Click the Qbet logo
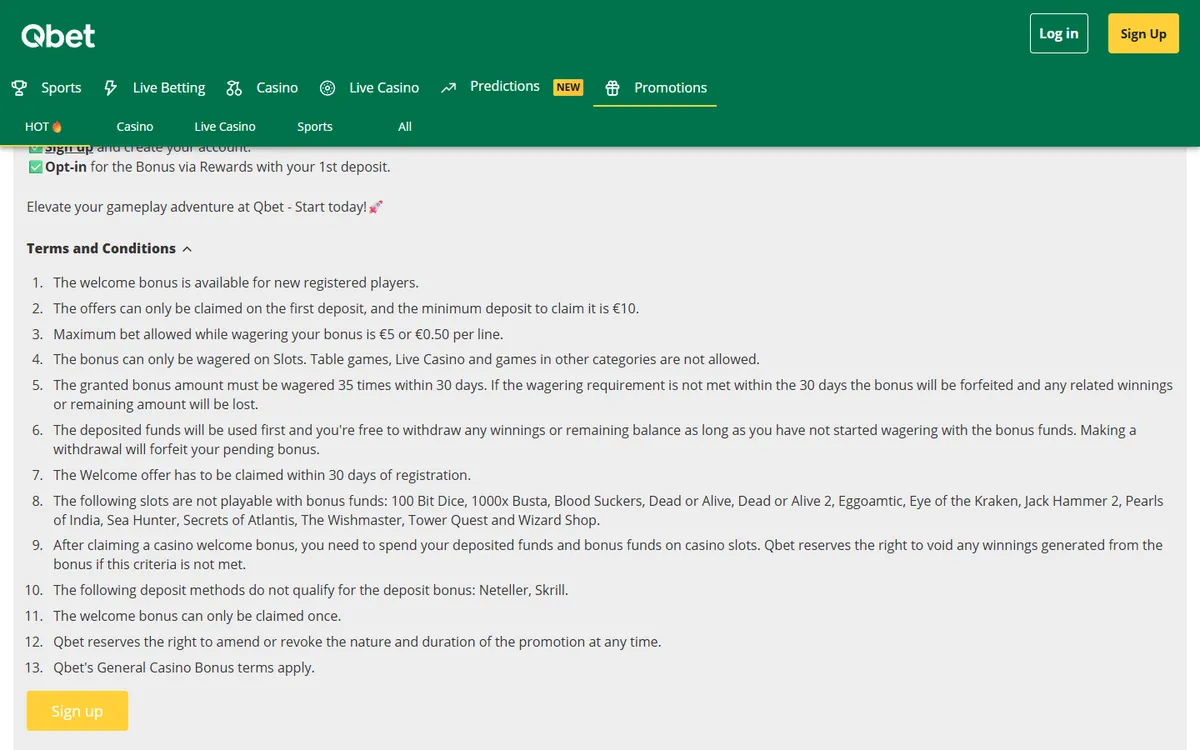 (x=58, y=36)
